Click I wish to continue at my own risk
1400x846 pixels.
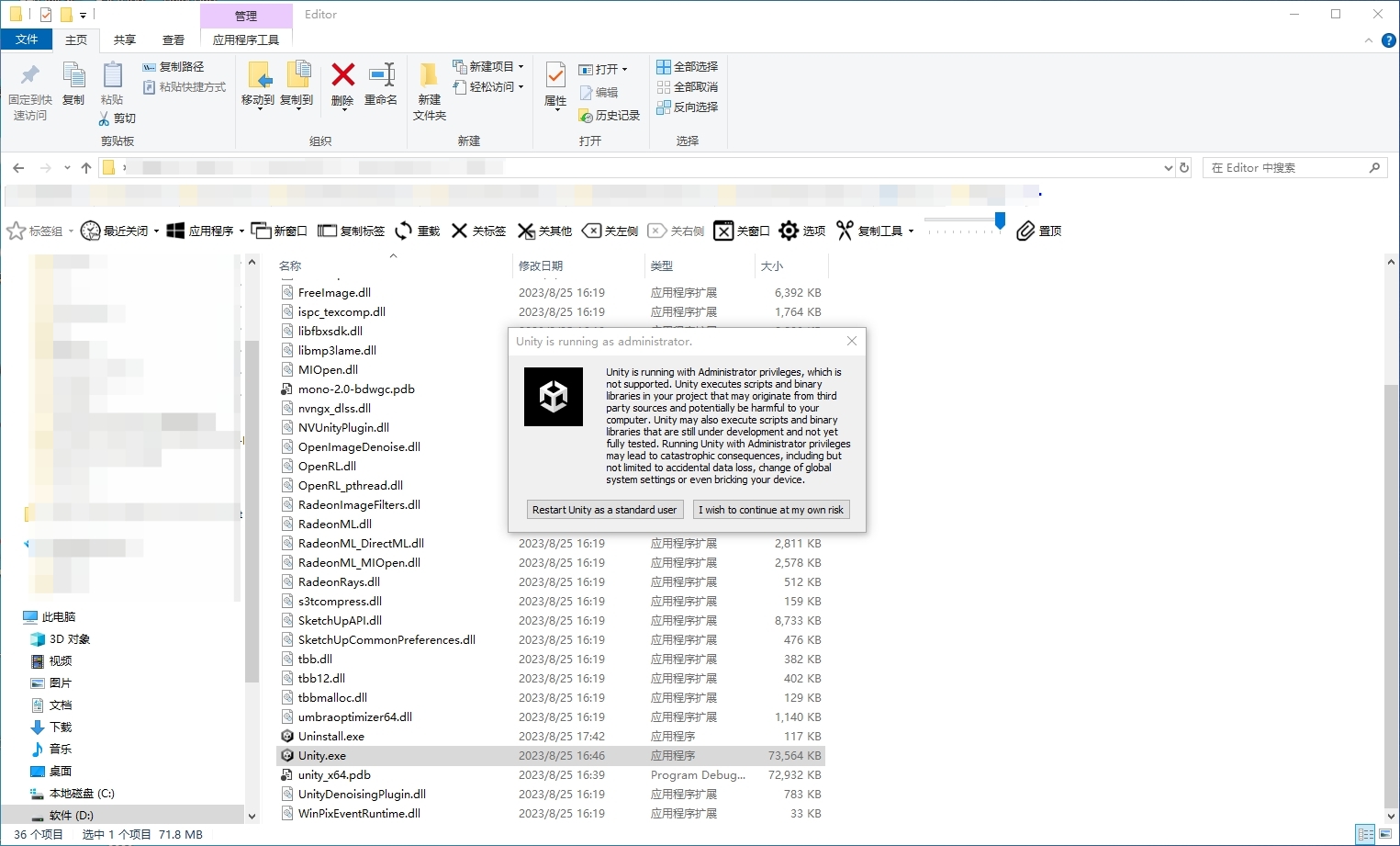[x=771, y=510]
